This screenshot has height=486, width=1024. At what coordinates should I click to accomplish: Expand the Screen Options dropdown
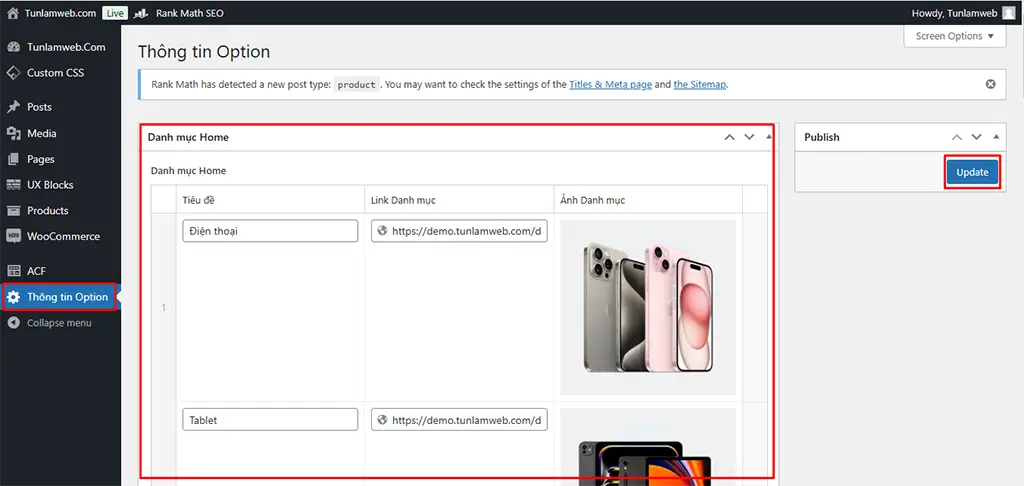click(954, 36)
